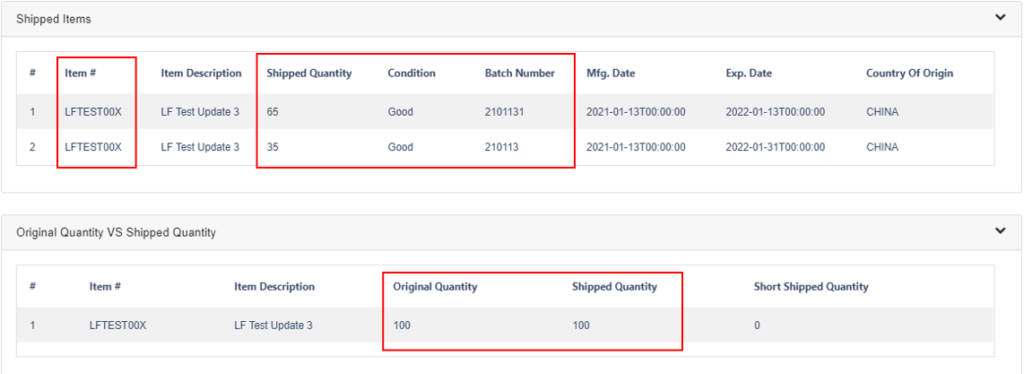Click the Mfg. Date column header

tap(611, 73)
